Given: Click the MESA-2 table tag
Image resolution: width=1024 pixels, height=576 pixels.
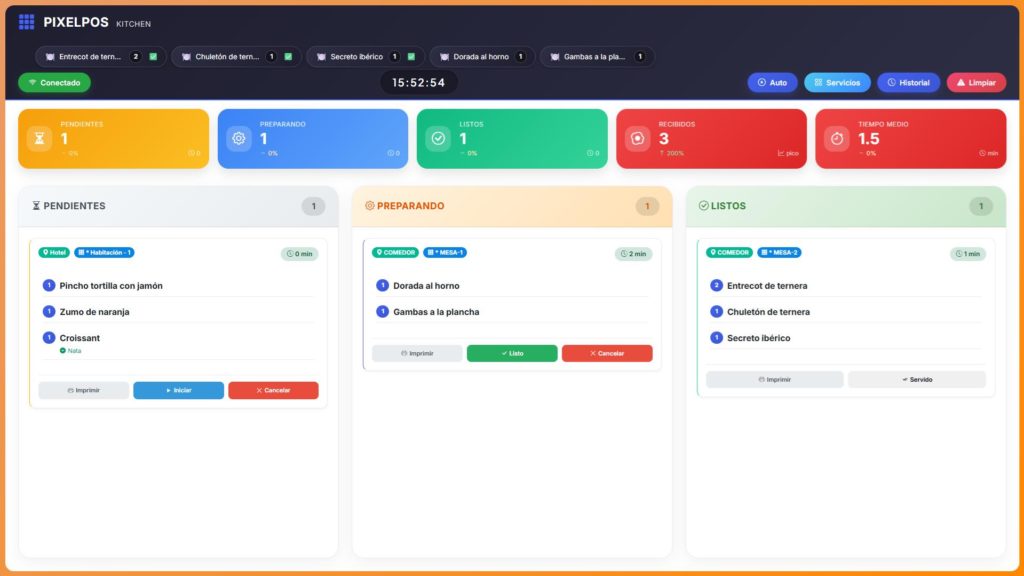Looking at the screenshot, I should click(x=779, y=252).
